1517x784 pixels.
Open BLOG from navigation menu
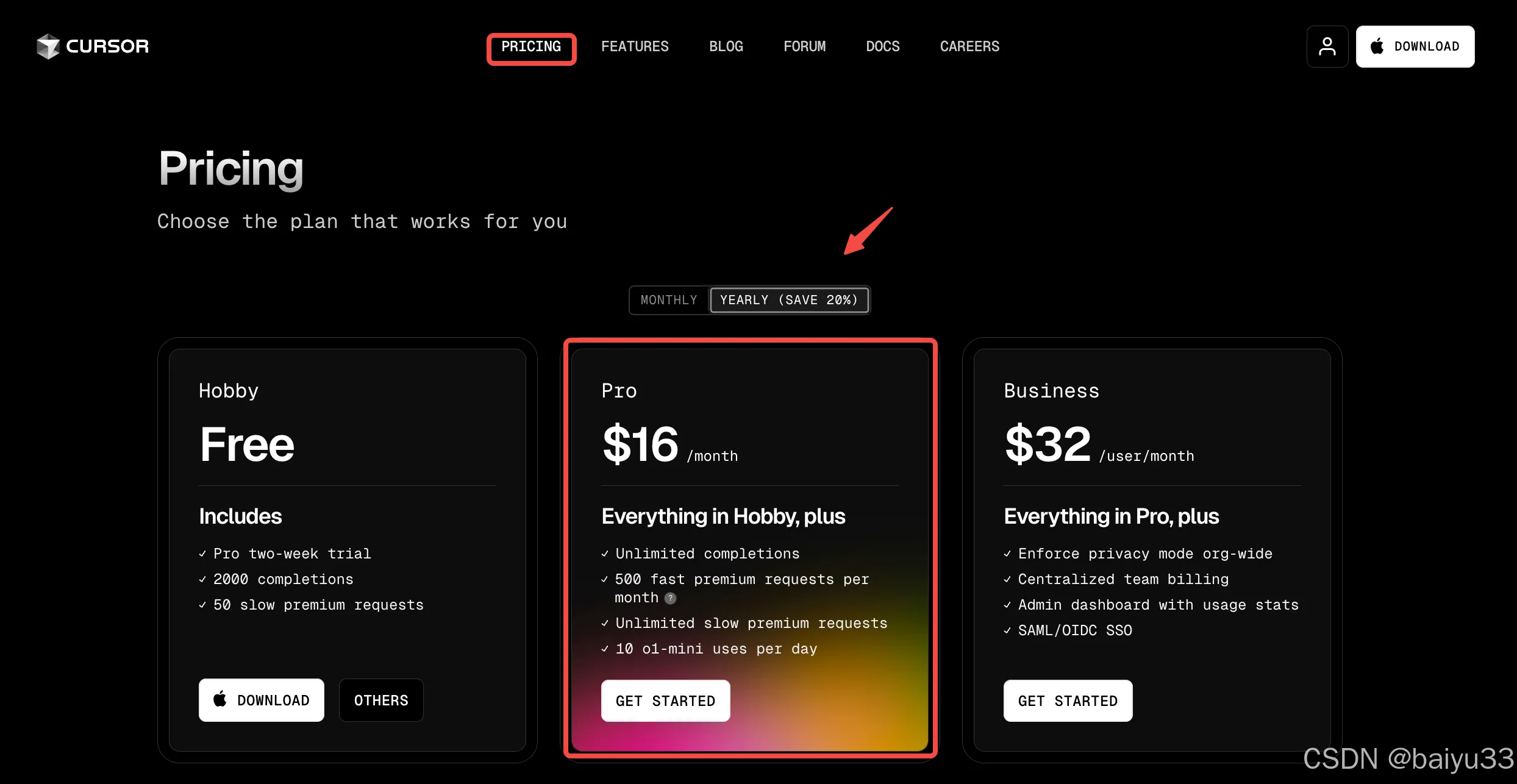[726, 46]
